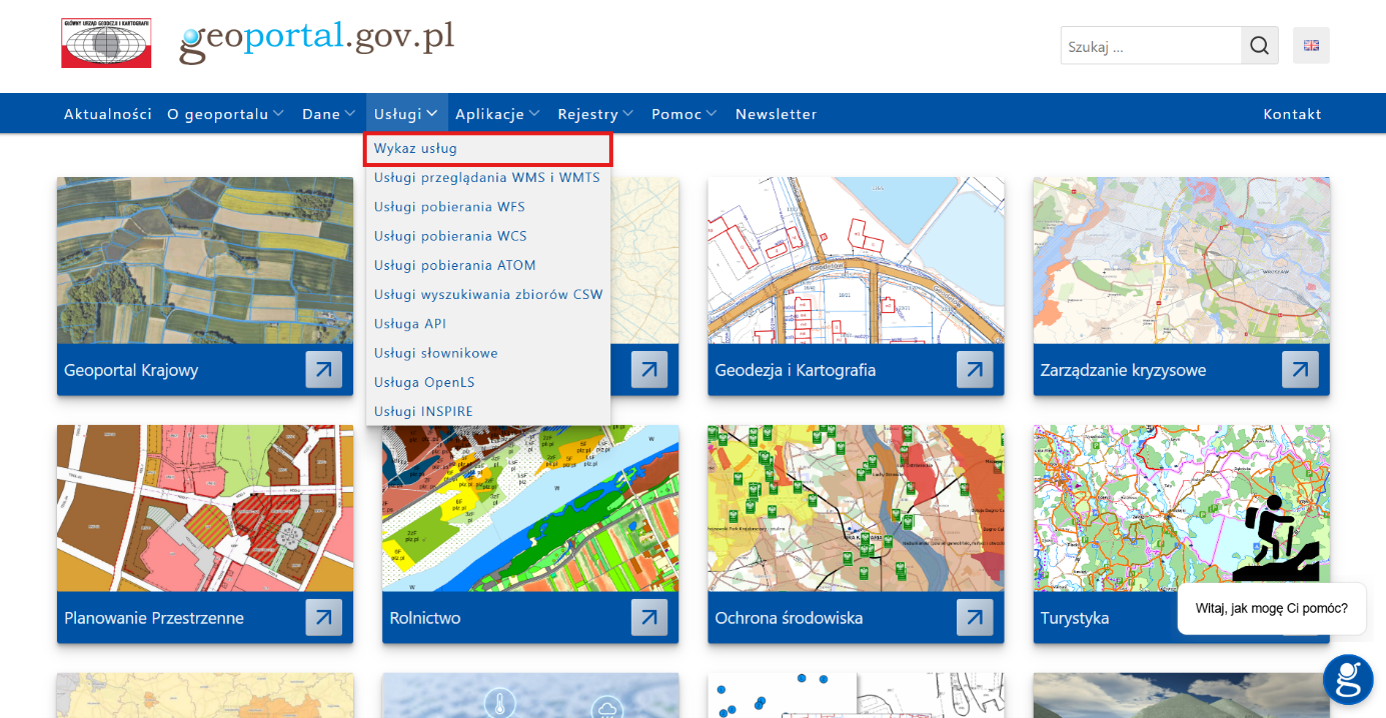Image resolution: width=1386 pixels, height=718 pixels.
Task: Open the chatbot assistant round icon
Action: pos(1348,680)
